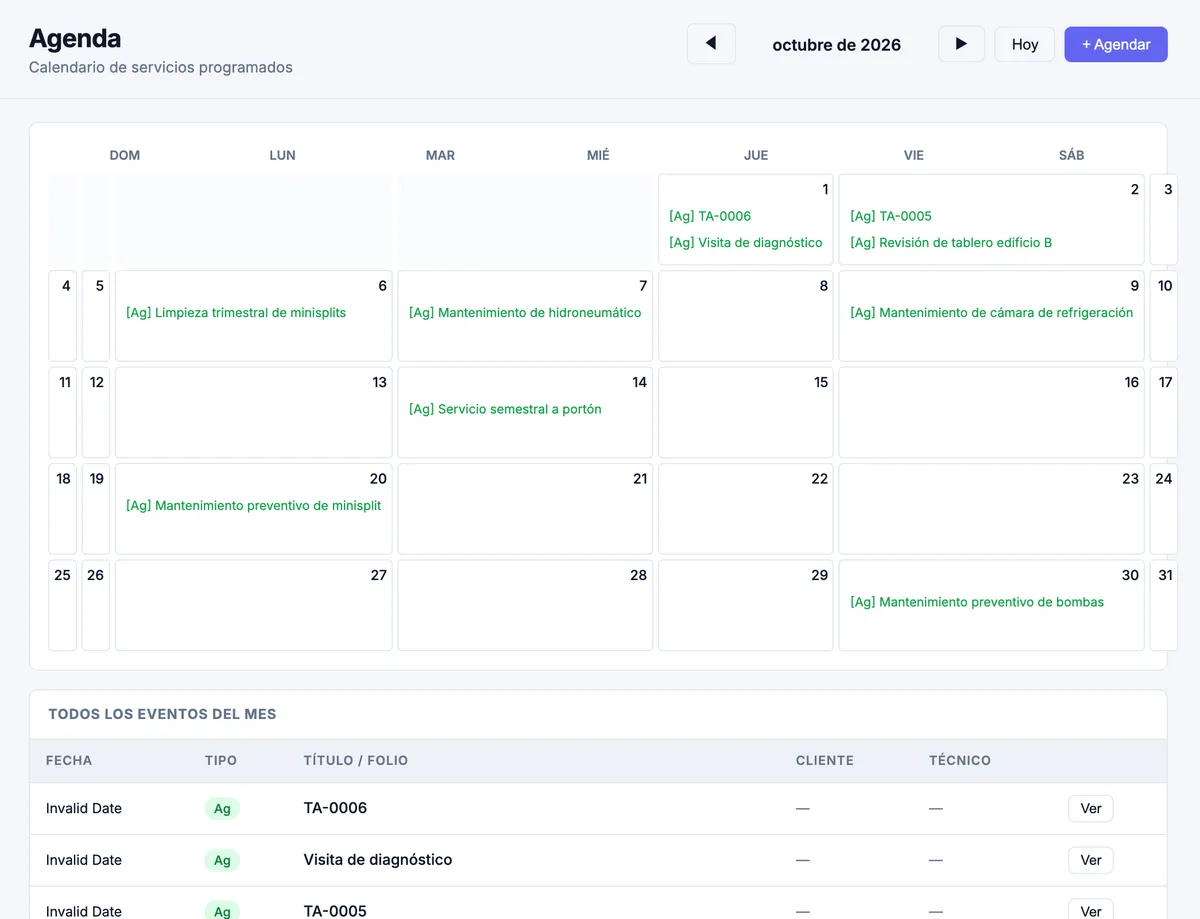
Task: Open event Mantenimiento de hidroneumático
Action: (x=525, y=312)
